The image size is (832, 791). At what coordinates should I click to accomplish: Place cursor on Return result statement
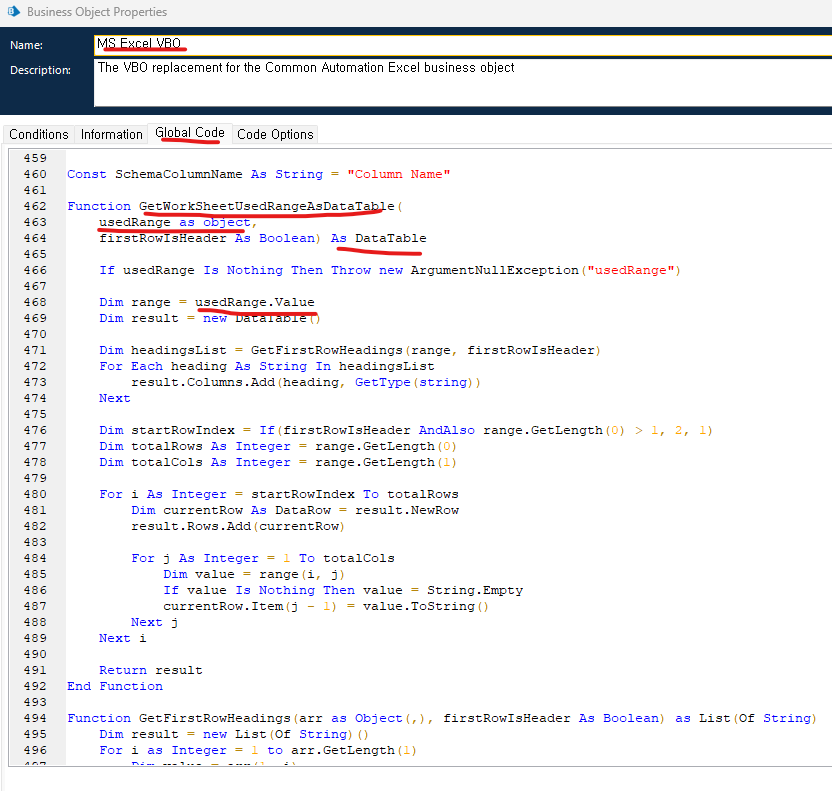(x=150, y=670)
